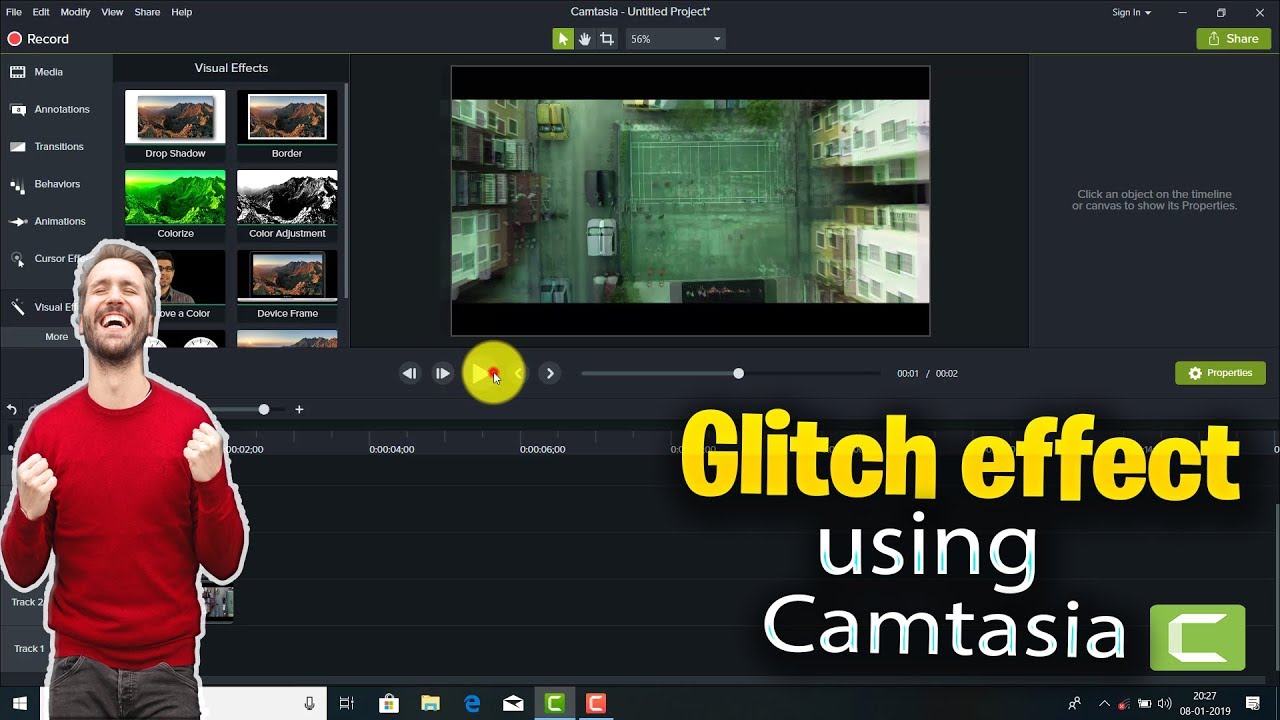
Task: Click the preview playhead scrub slider
Action: pyautogui.click(x=738, y=373)
